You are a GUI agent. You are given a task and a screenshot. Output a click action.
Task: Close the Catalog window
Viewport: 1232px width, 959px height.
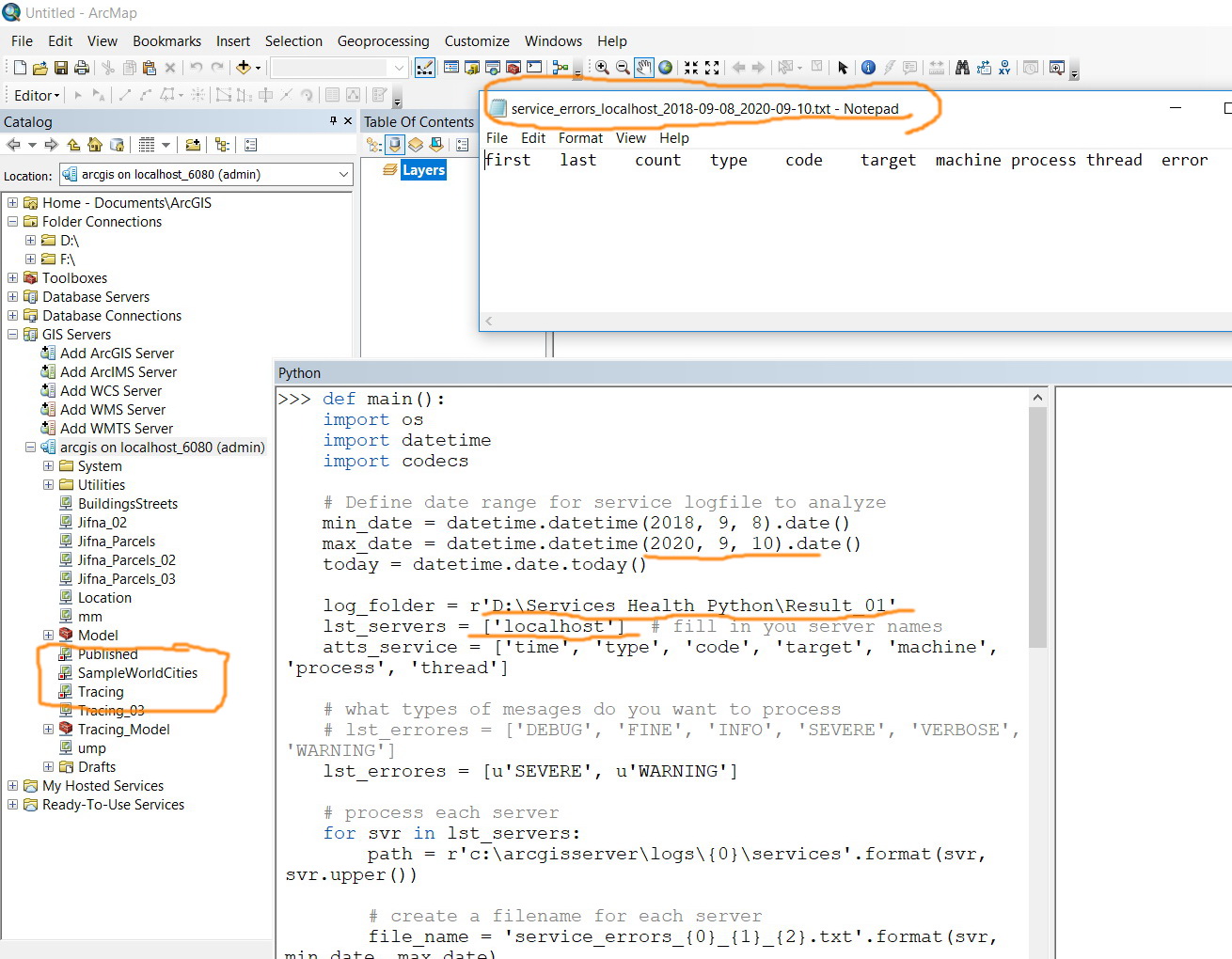click(x=348, y=121)
